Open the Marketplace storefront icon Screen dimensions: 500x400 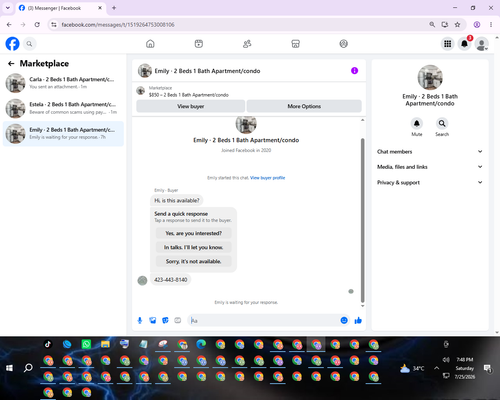[295, 44]
